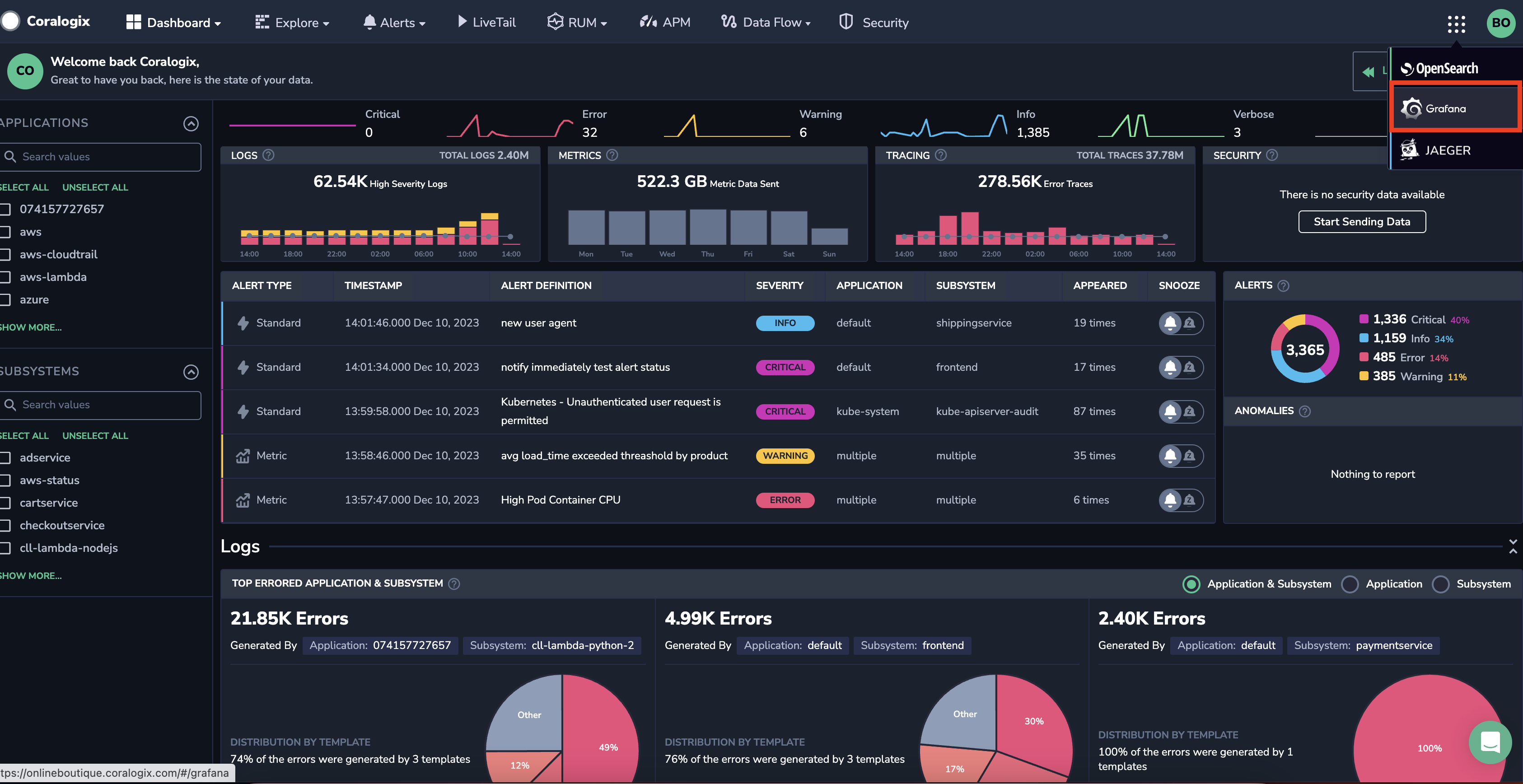Open the Data Flow dropdown menu
The image size is (1523, 784).
coord(766,23)
